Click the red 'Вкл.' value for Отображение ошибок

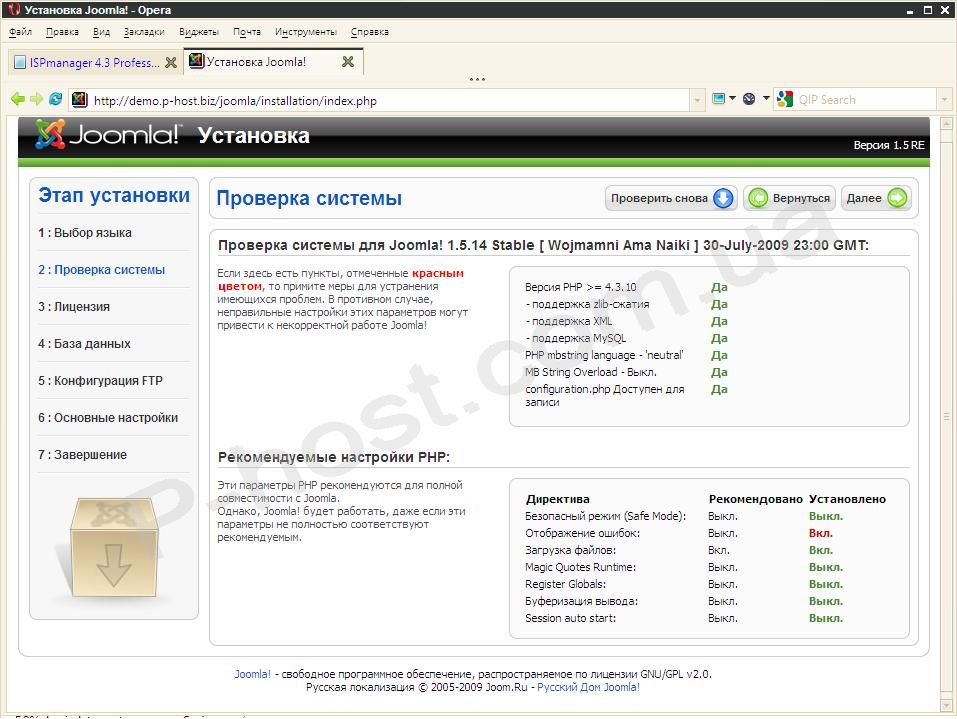[x=821, y=533]
